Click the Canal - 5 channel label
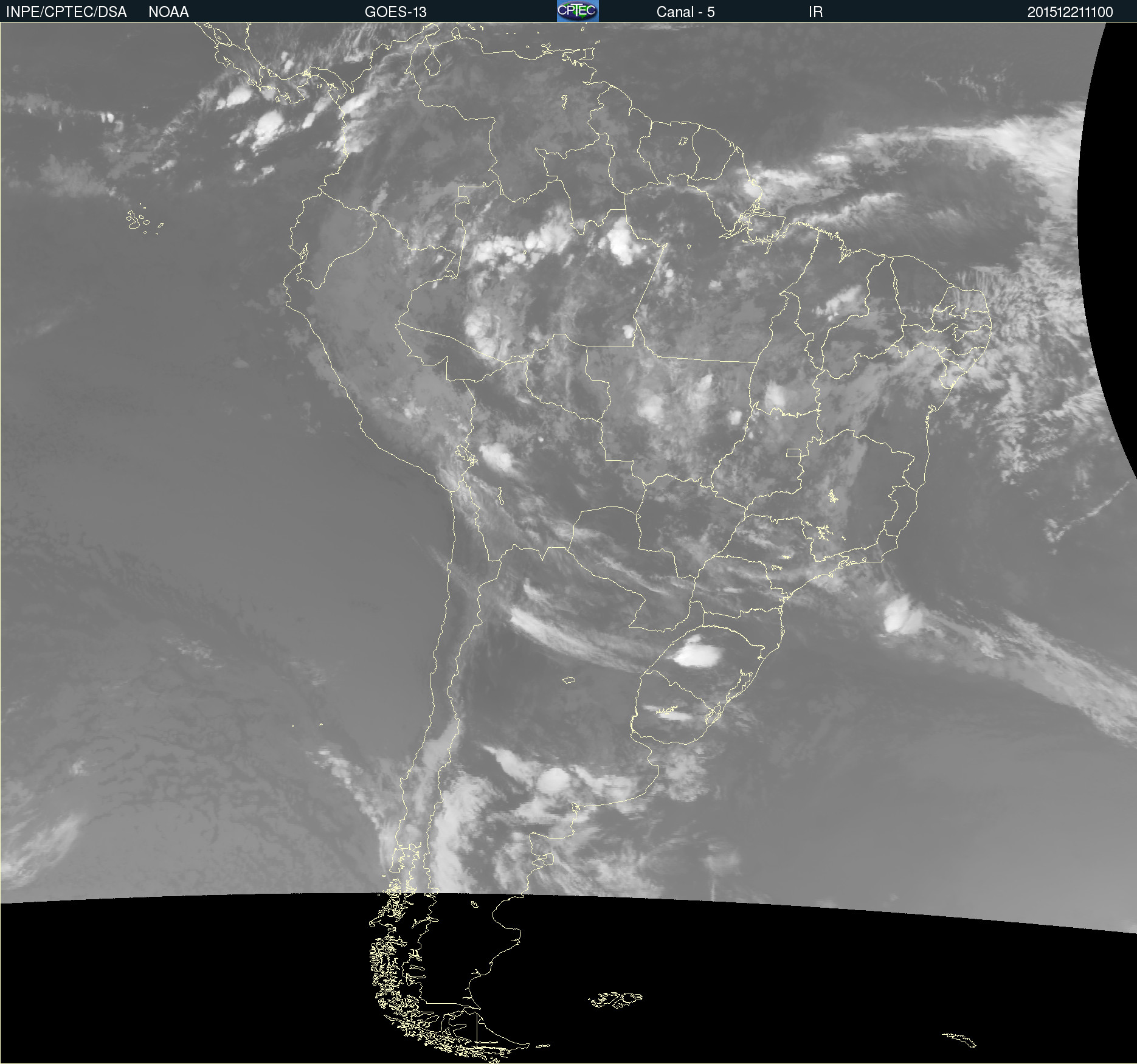The image size is (1137, 1064). click(685, 12)
